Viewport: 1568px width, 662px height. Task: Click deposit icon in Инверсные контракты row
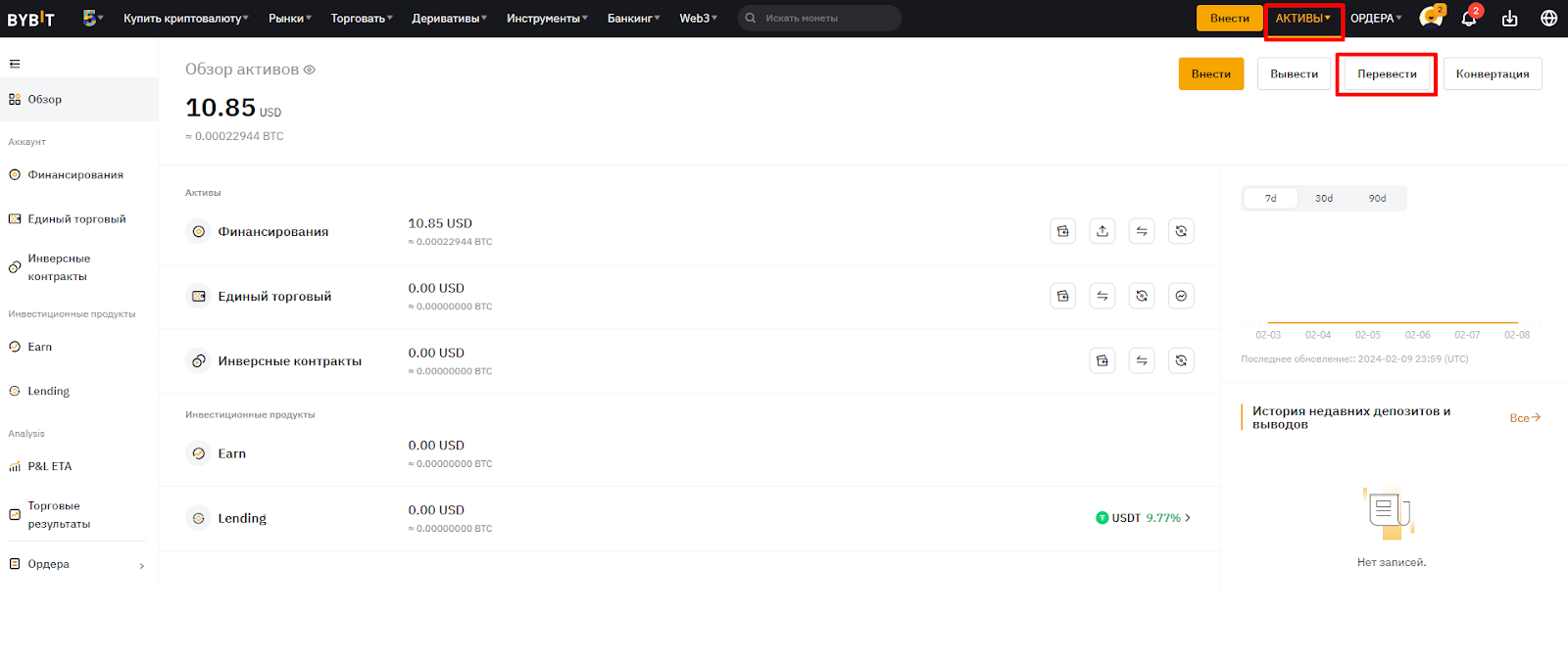tap(1102, 360)
